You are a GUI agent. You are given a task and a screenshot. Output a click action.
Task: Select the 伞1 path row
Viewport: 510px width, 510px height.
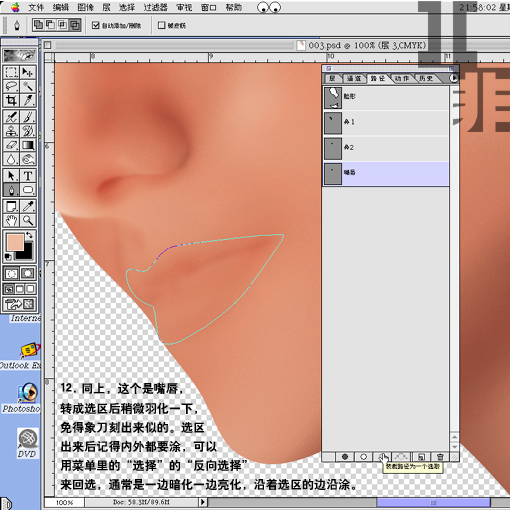click(x=386, y=122)
